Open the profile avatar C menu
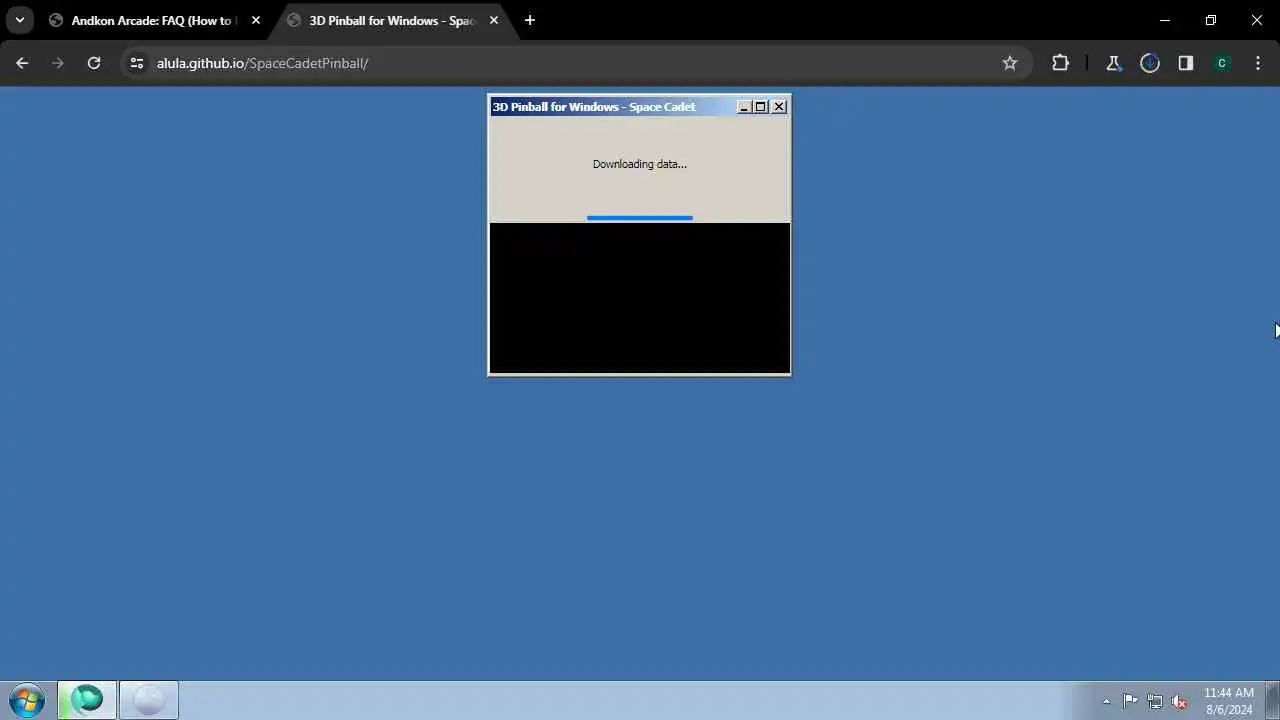The width and height of the screenshot is (1280, 720). pos(1222,63)
